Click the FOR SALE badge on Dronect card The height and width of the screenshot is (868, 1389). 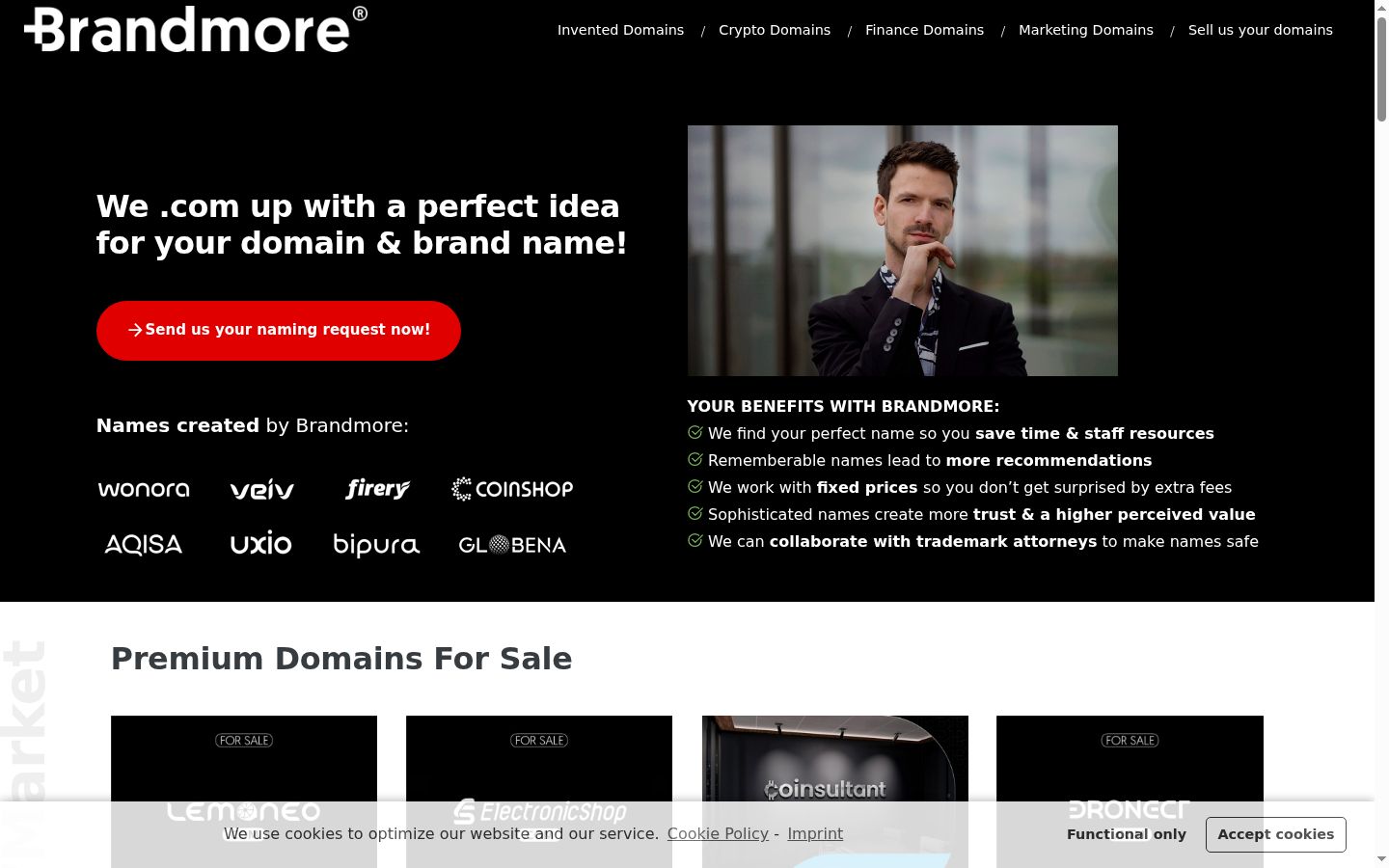pyautogui.click(x=1130, y=741)
